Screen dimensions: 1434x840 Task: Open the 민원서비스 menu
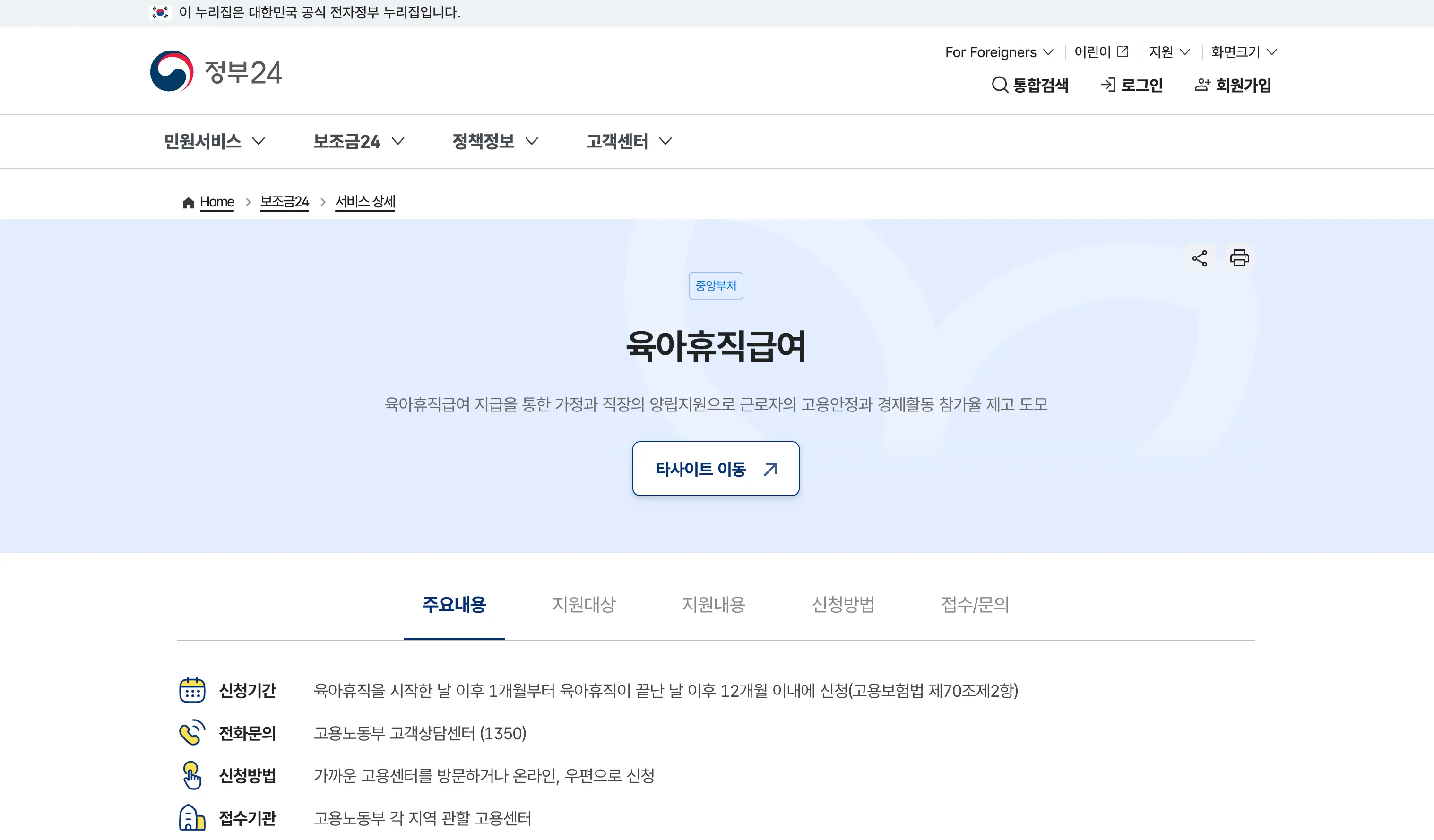tap(214, 141)
